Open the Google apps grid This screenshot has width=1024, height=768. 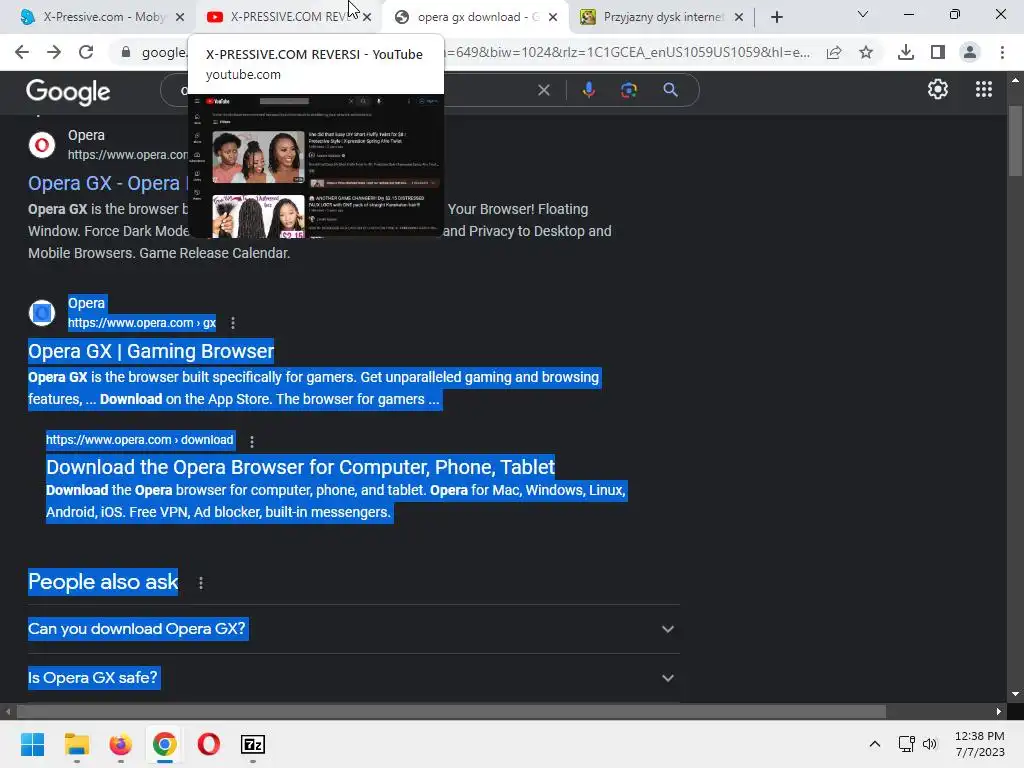tap(984, 89)
